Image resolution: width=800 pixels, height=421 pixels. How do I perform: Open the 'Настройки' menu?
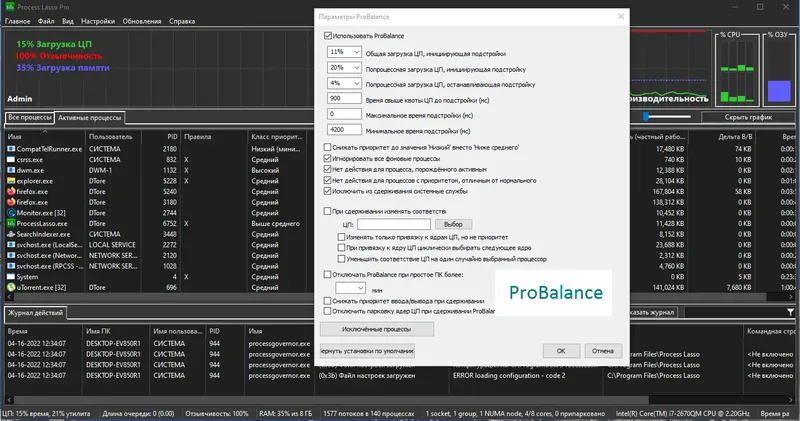point(98,21)
